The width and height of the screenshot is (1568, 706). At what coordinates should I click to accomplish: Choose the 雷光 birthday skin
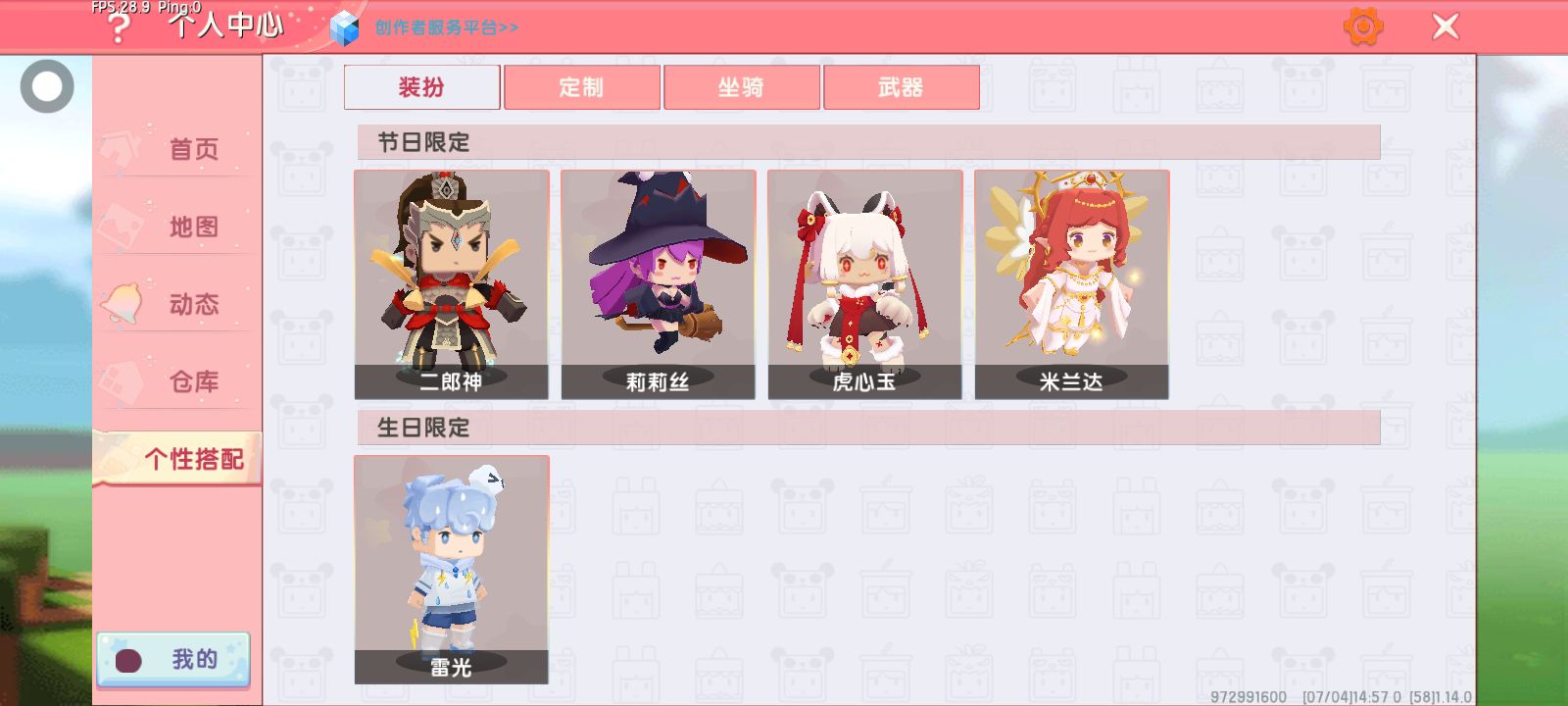(452, 570)
